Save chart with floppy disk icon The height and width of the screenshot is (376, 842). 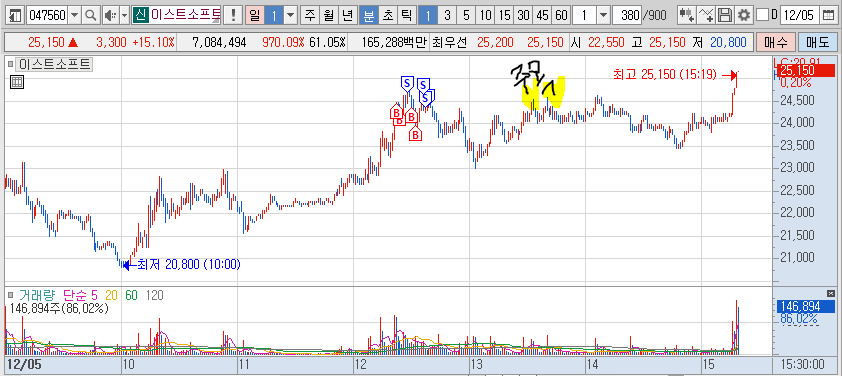tap(725, 15)
